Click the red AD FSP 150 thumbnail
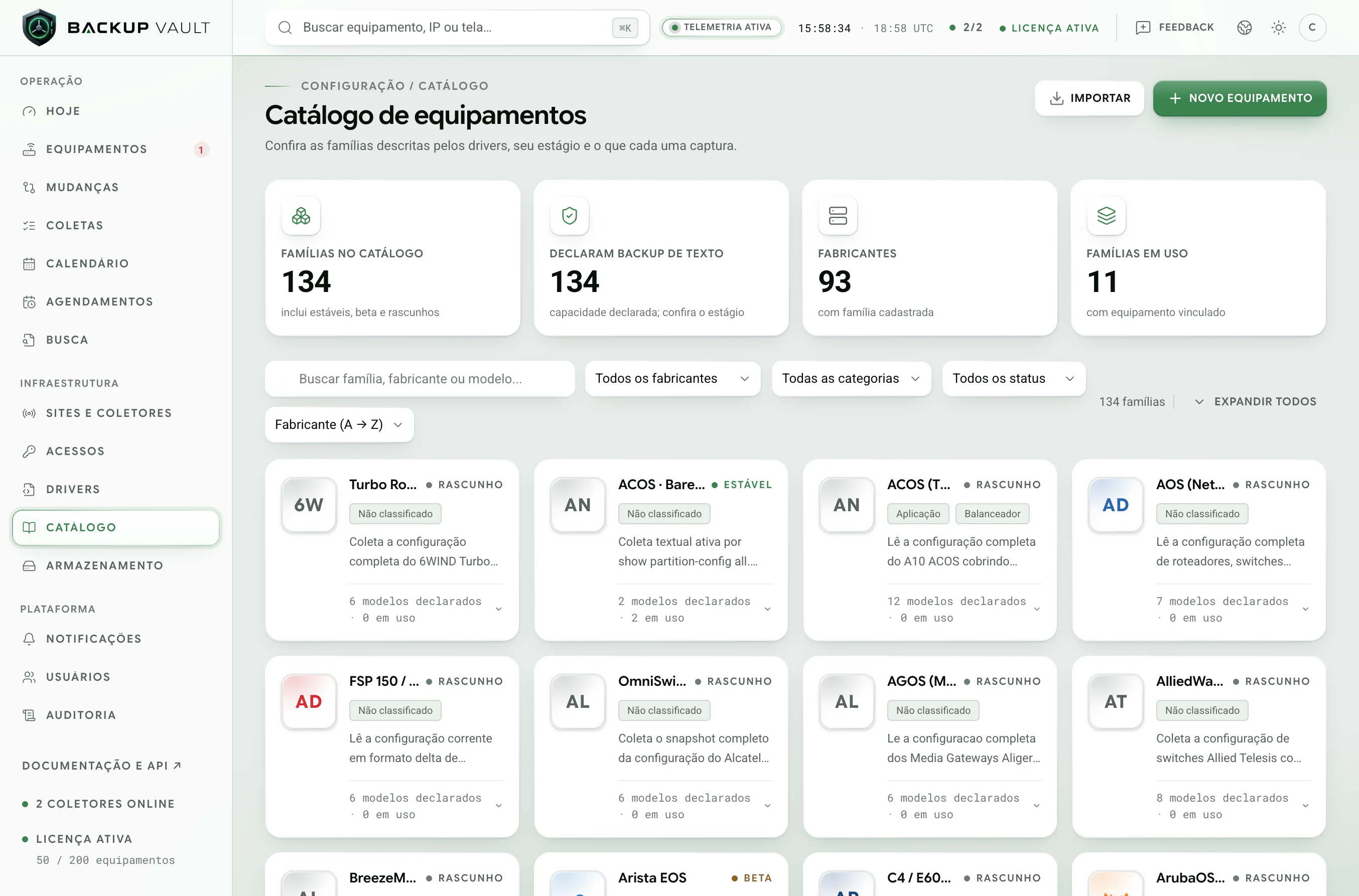This screenshot has width=1359, height=896. (x=309, y=702)
